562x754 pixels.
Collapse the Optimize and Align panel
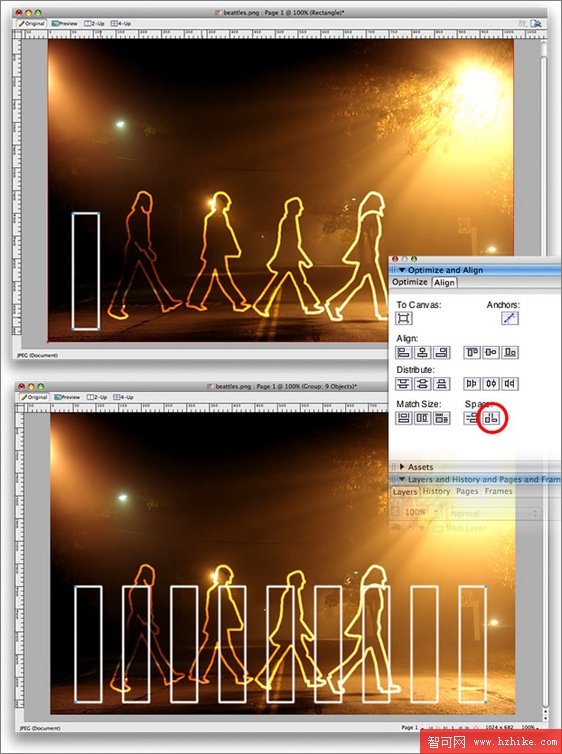(401, 270)
